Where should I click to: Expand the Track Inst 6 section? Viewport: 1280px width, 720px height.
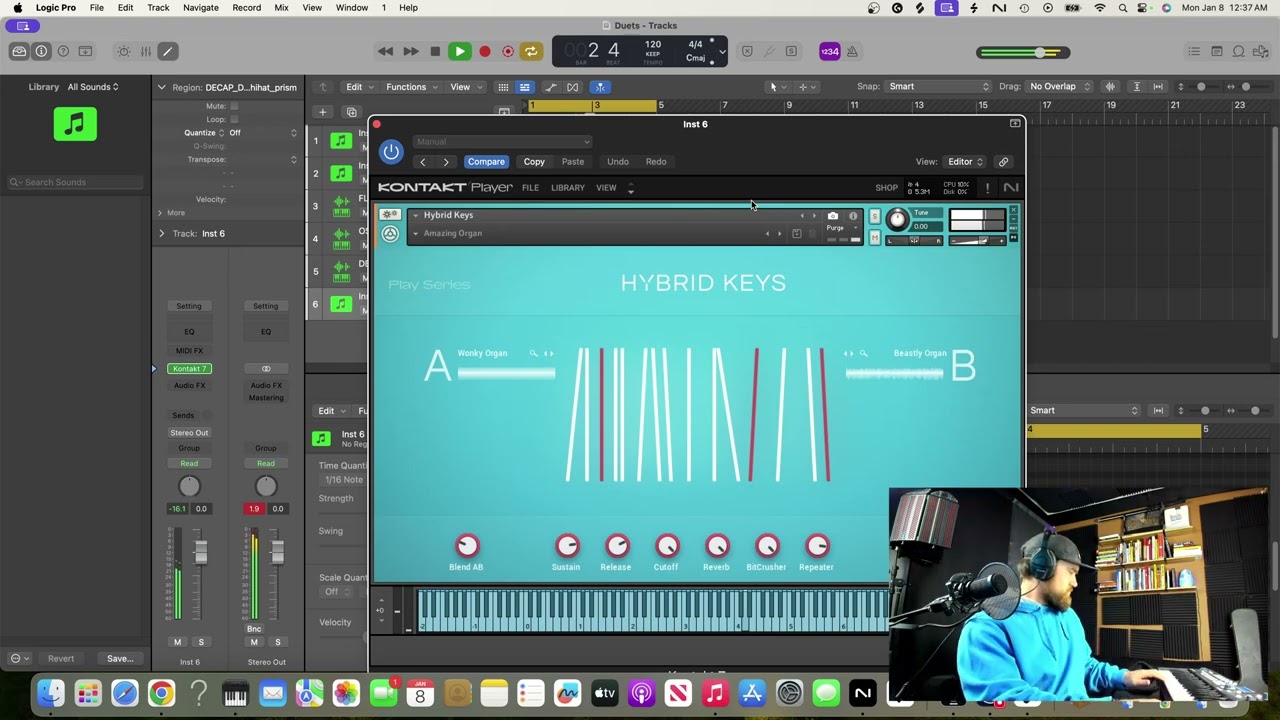(162, 233)
